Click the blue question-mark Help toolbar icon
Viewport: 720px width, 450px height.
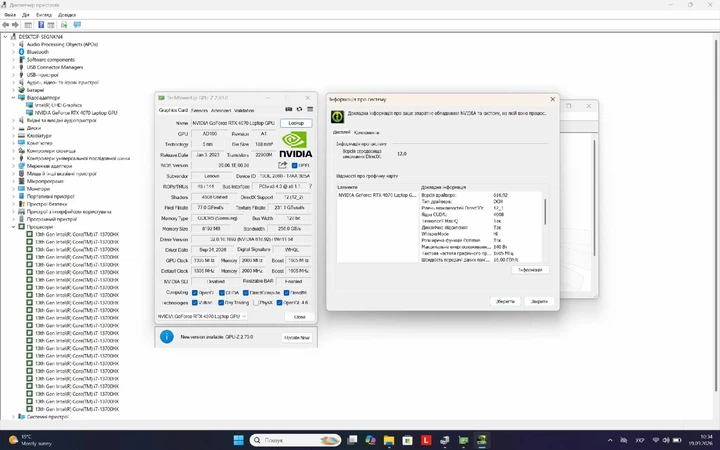pos(41,25)
